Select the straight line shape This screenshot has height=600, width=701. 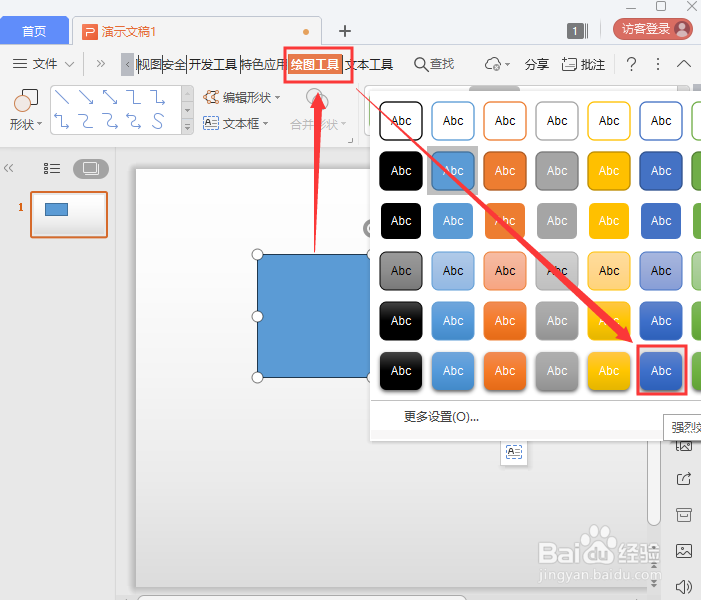point(62,97)
